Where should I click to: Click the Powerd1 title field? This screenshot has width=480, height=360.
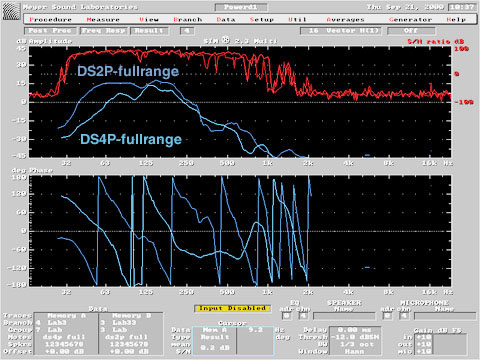(x=241, y=7)
